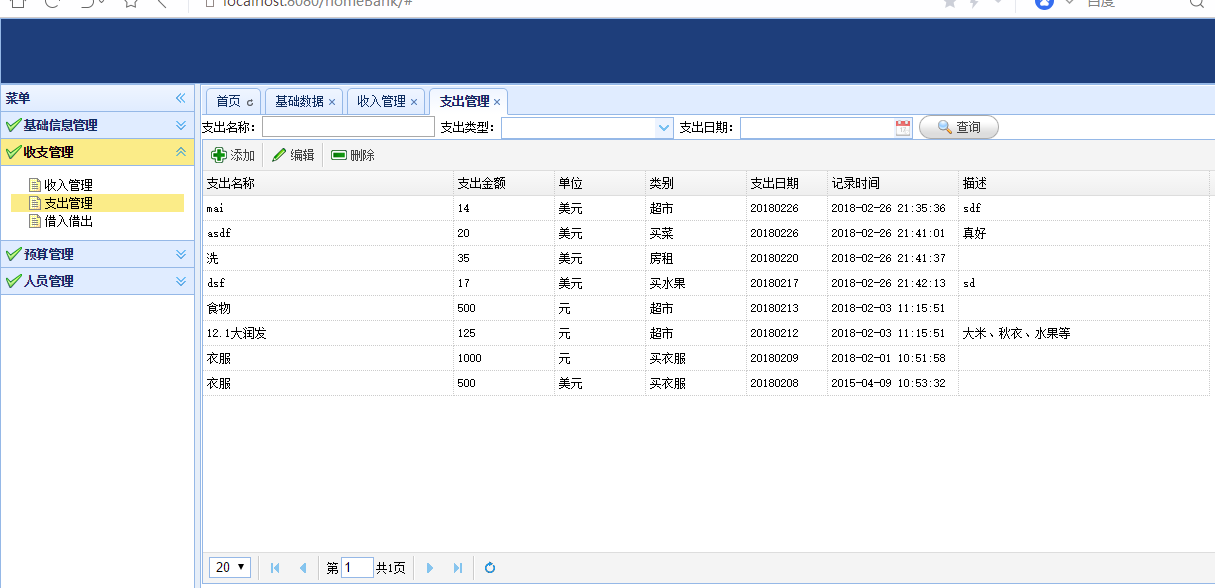This screenshot has width=1215, height=588.
Task: Expand the 基础信息管理 section
Action: pyautogui.click(x=181, y=125)
